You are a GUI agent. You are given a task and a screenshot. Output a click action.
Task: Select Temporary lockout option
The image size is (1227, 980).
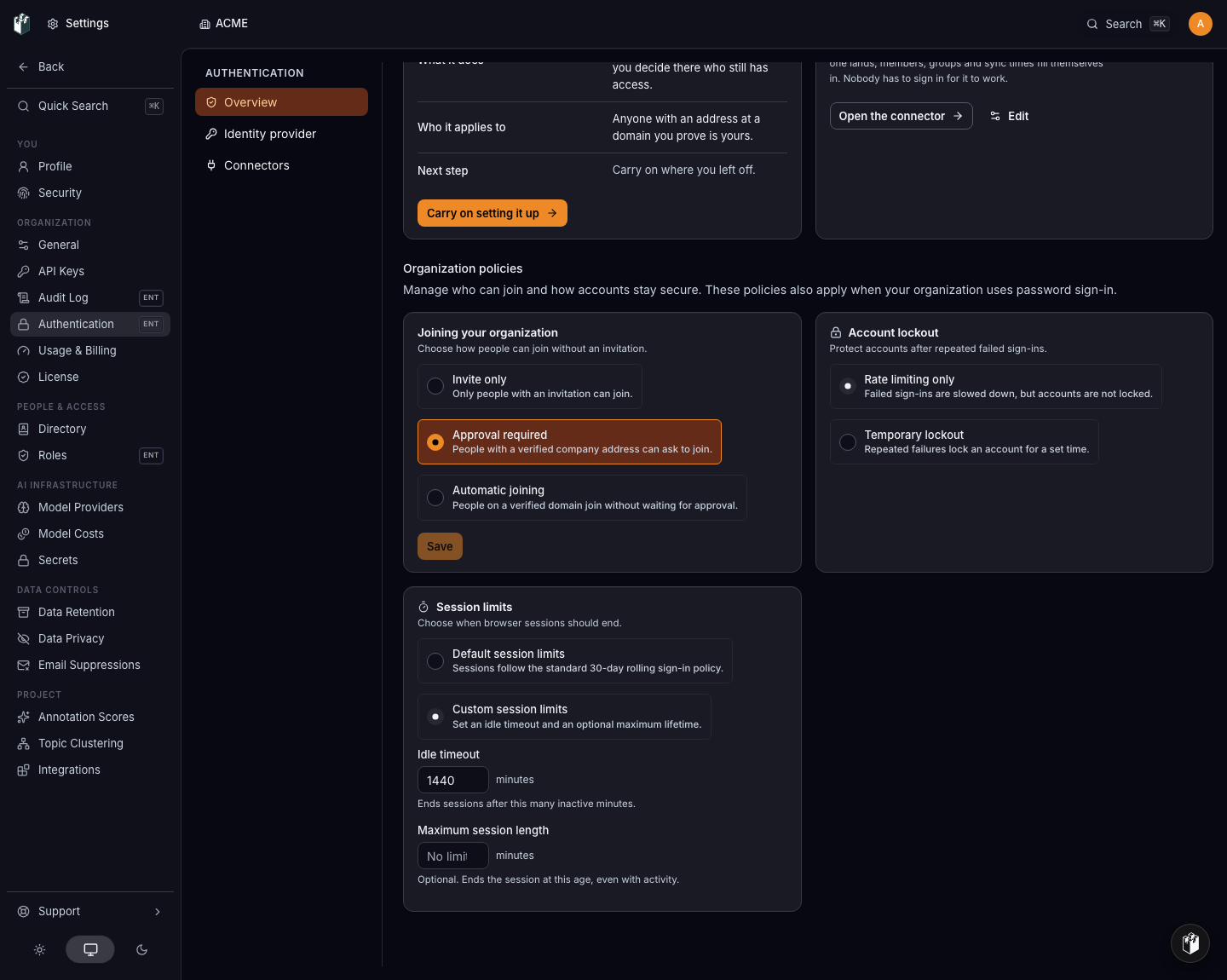point(964,441)
